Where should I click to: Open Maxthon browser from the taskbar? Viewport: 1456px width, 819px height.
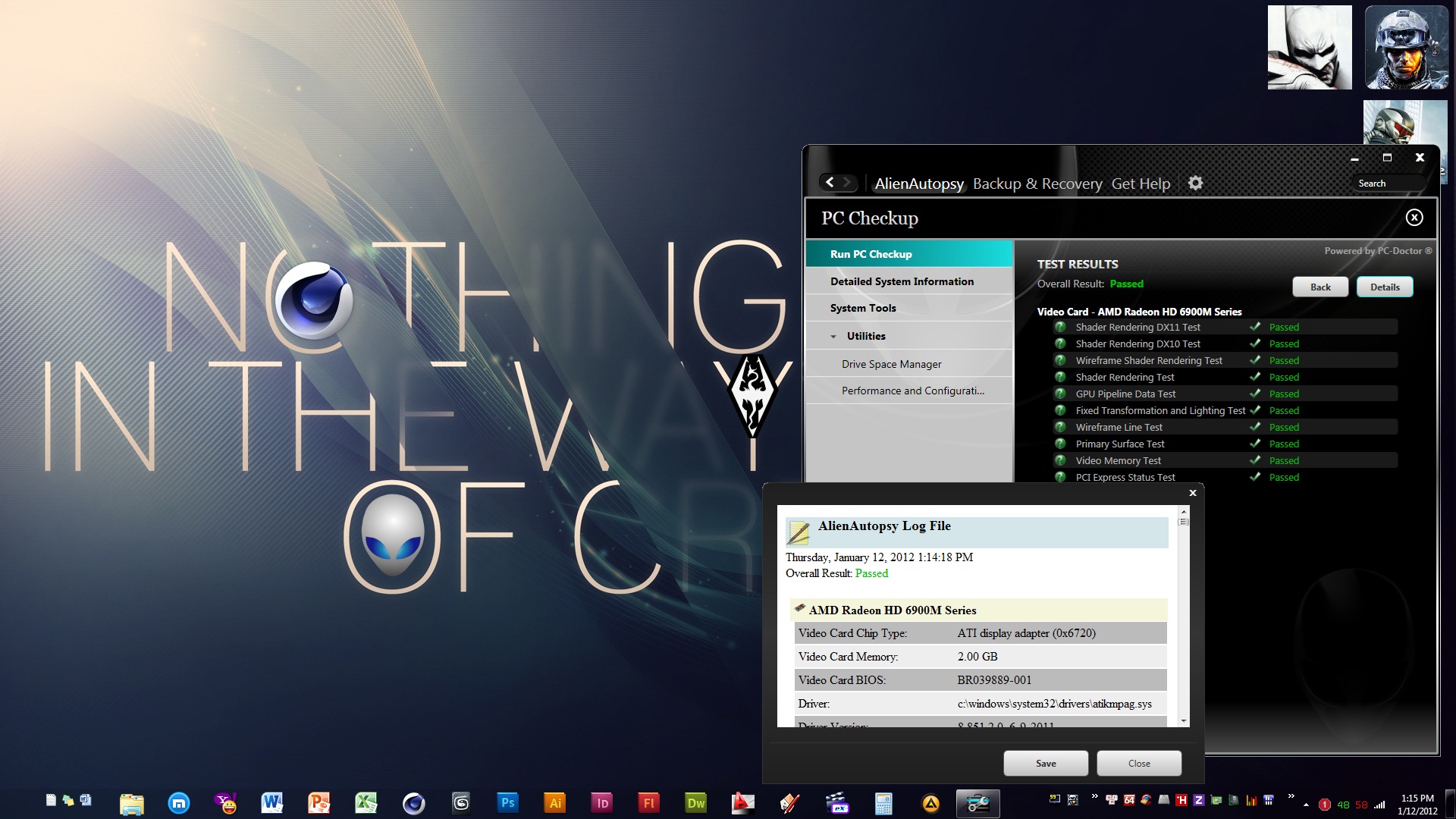click(178, 803)
